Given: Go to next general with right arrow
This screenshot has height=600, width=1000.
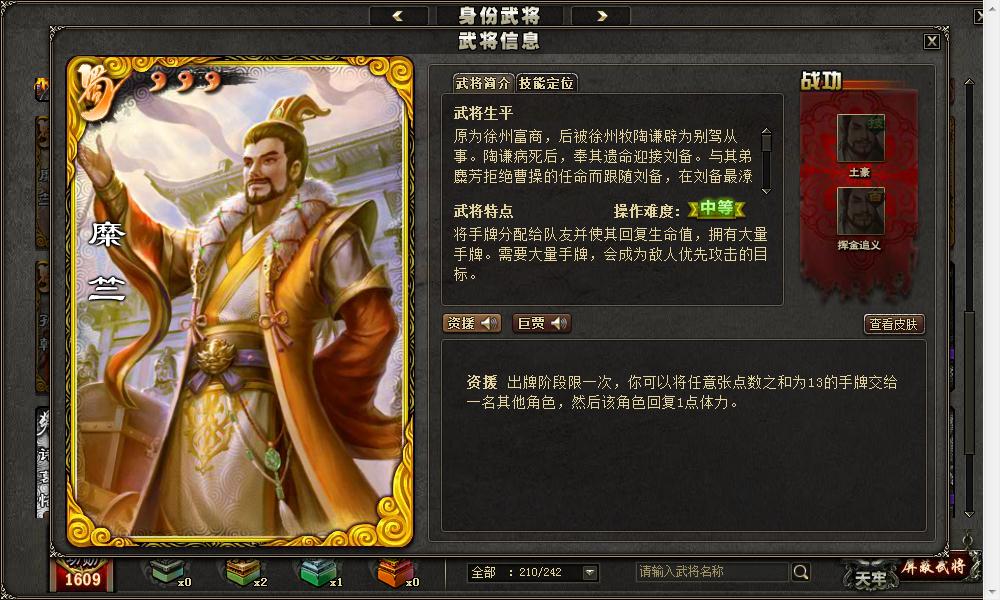Looking at the screenshot, I should pos(601,16).
